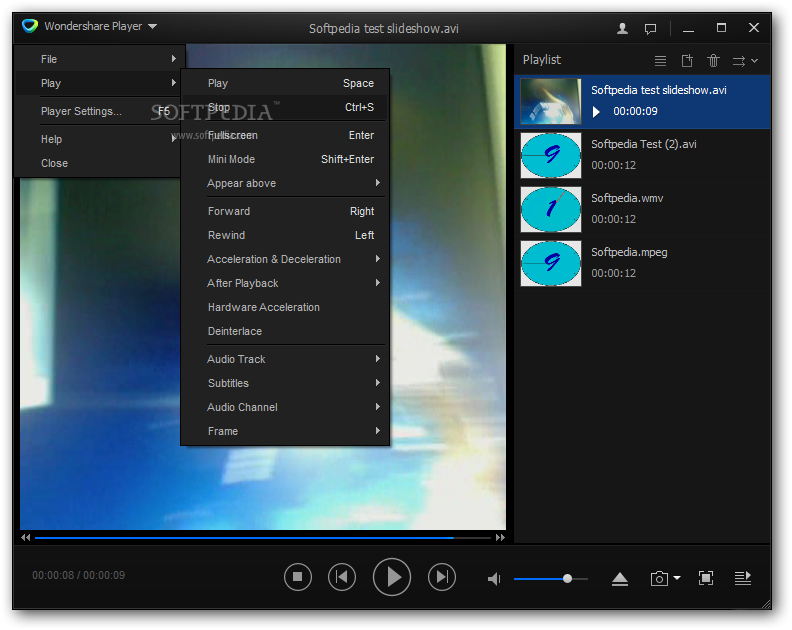792x630 pixels.
Task: Click Forward menu item
Action: click(285, 211)
